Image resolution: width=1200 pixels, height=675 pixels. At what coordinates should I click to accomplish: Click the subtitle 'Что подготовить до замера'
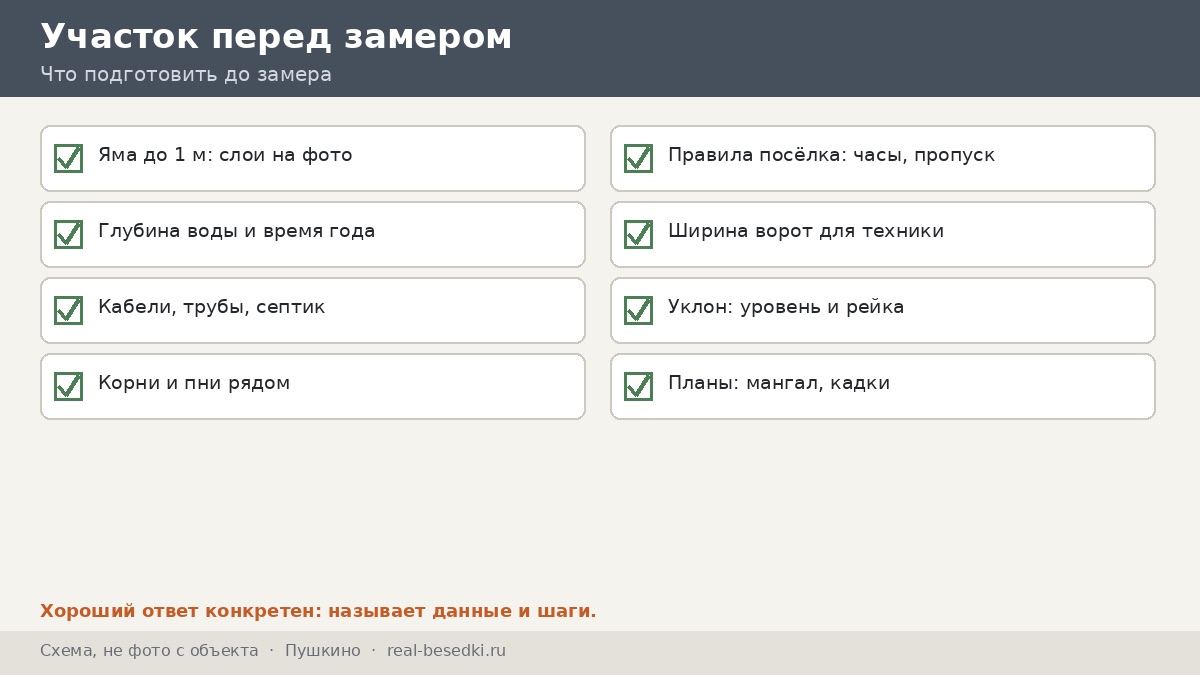pyautogui.click(x=186, y=75)
